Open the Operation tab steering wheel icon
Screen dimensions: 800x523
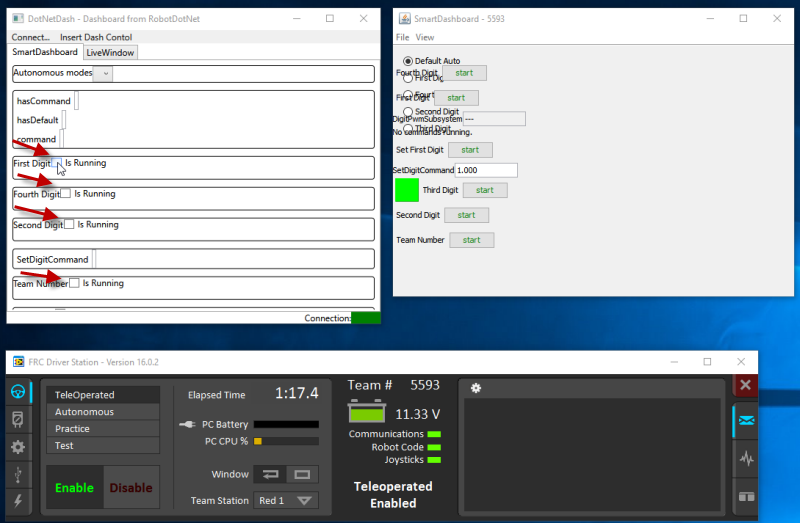18,392
